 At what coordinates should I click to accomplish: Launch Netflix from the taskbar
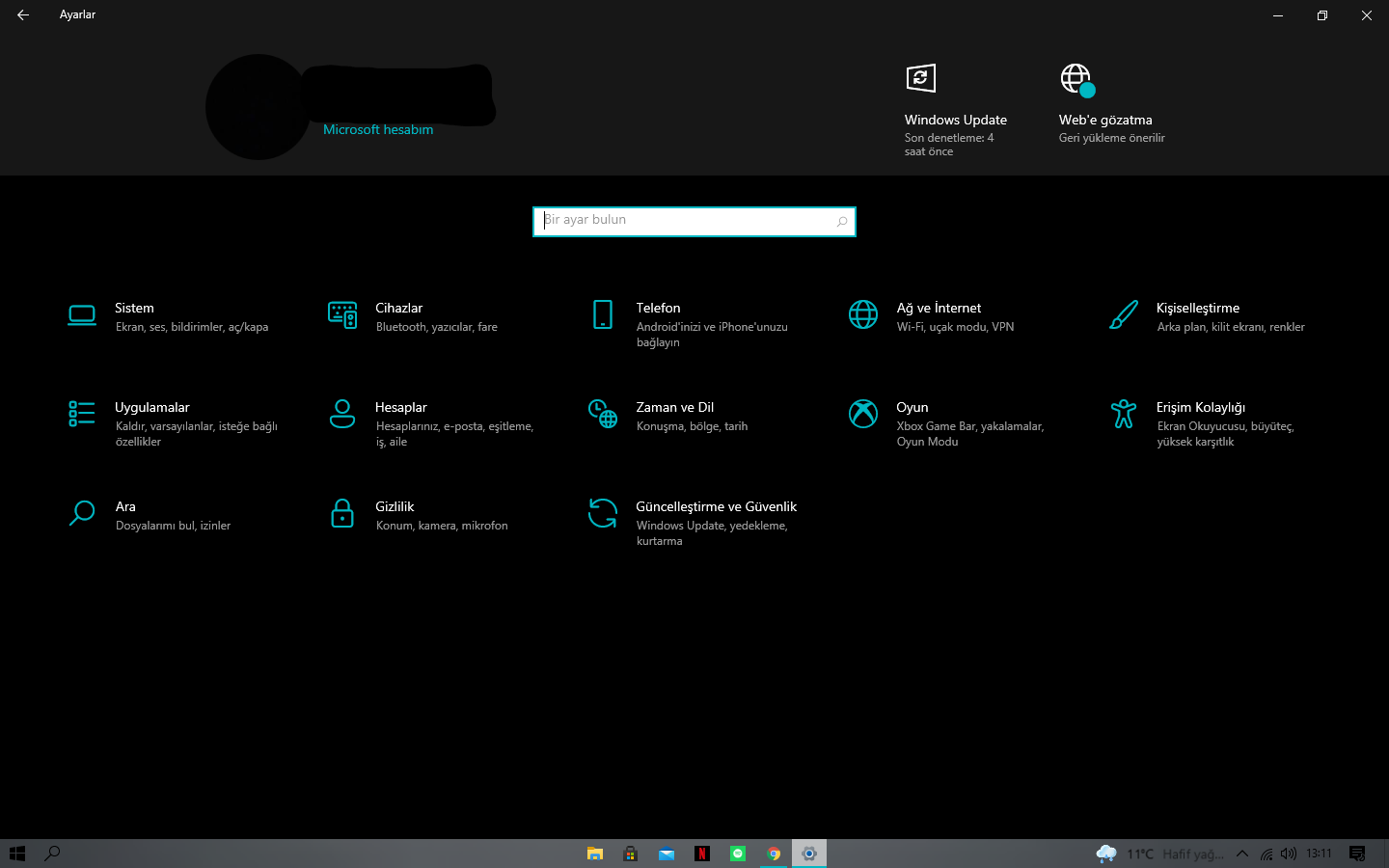point(702,854)
